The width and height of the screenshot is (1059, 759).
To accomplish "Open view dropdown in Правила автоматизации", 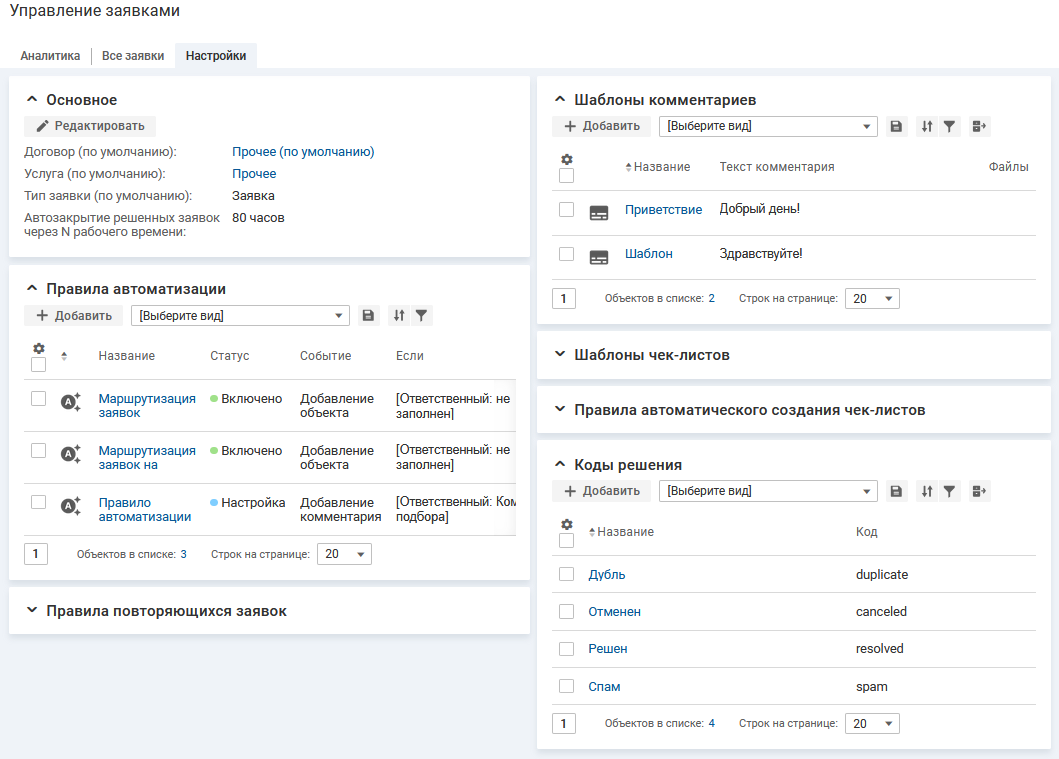I will coord(240,316).
